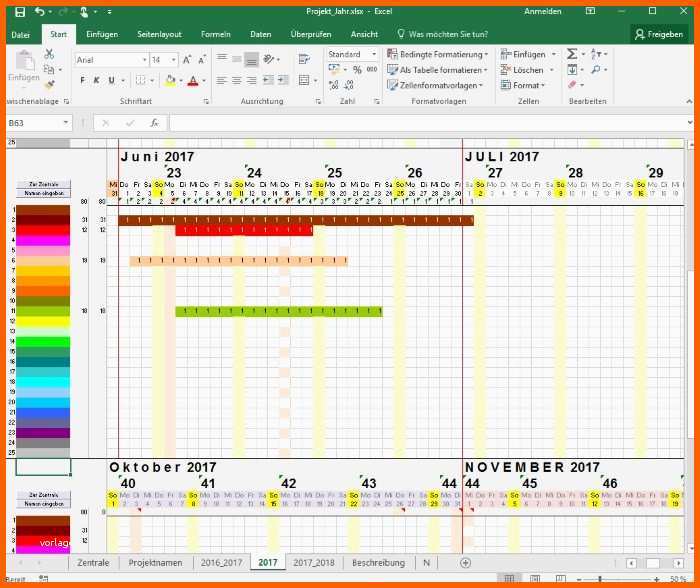Increase decimal places
700x588 pixels.
333,84
